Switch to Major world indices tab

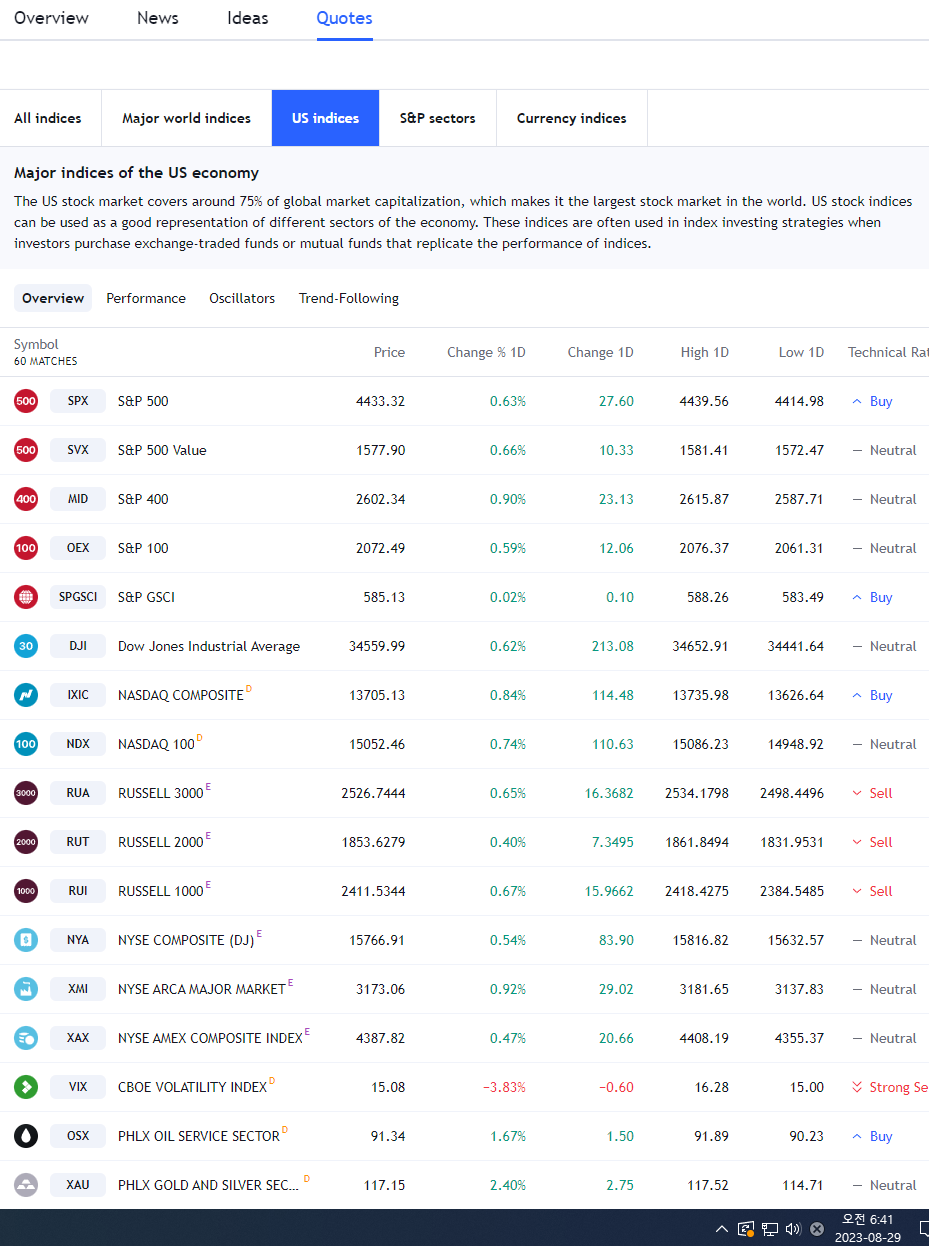[187, 118]
